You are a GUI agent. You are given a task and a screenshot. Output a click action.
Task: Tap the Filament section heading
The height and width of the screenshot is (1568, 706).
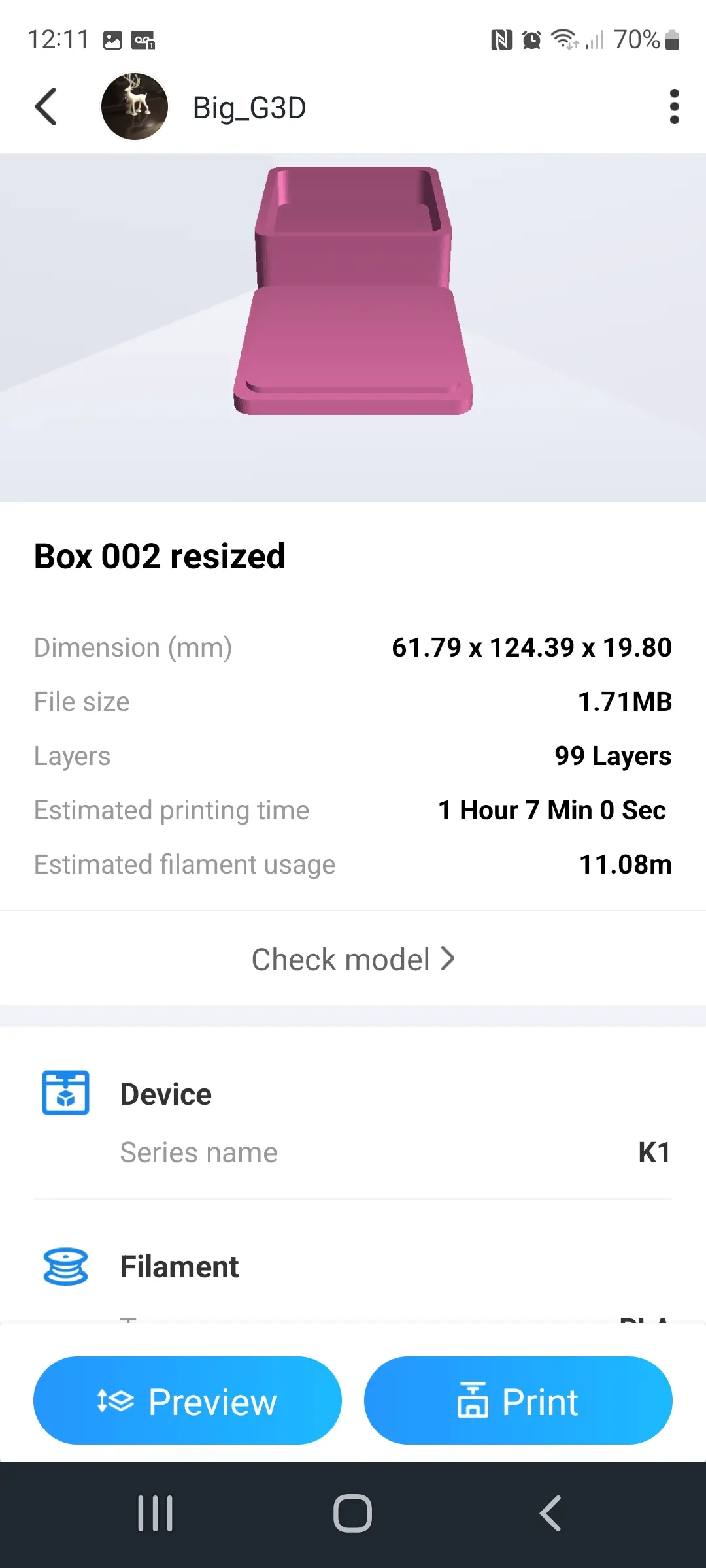pos(179,1267)
